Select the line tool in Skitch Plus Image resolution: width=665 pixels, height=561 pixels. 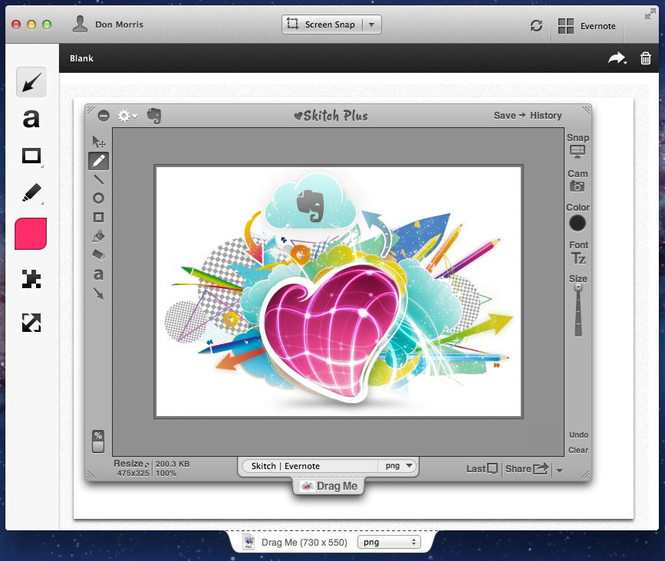coord(98,180)
